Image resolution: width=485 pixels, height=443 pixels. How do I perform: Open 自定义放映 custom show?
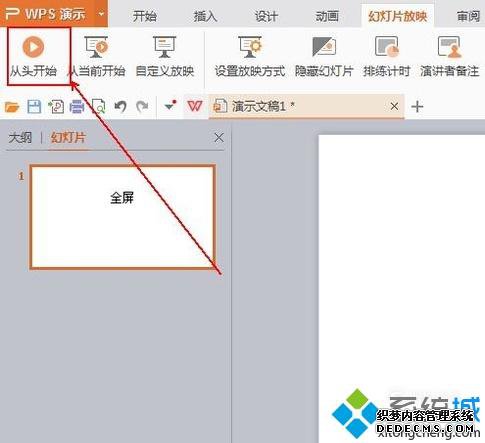click(x=165, y=57)
